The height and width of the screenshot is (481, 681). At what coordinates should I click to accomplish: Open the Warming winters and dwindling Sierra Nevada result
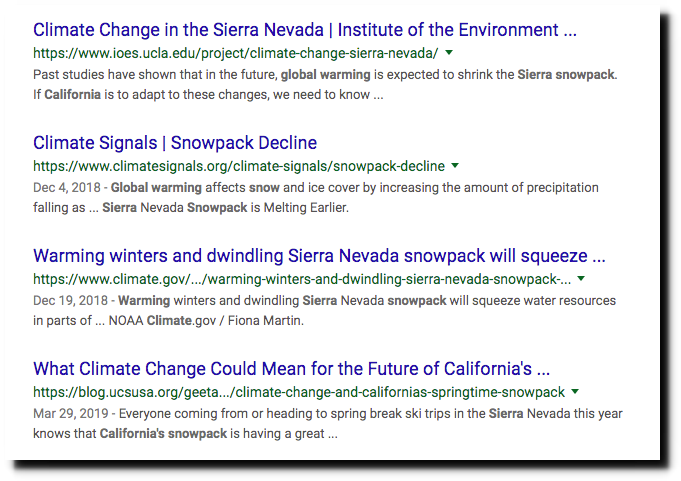(x=319, y=256)
